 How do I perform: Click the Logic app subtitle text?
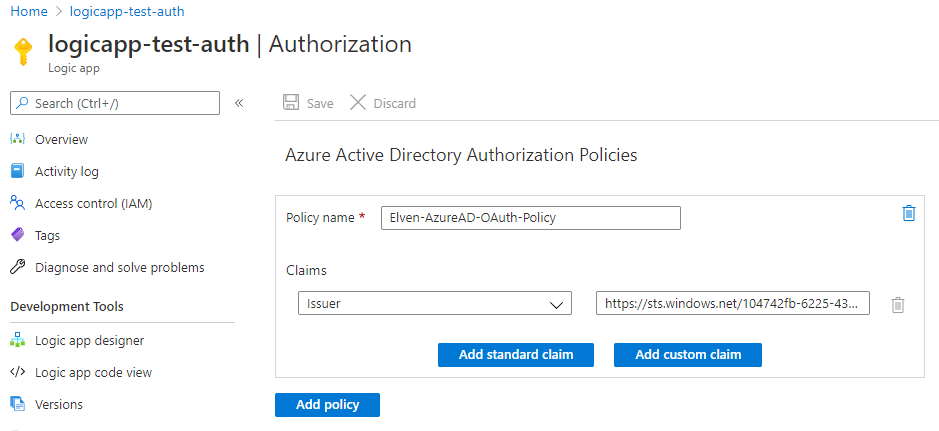click(74, 68)
